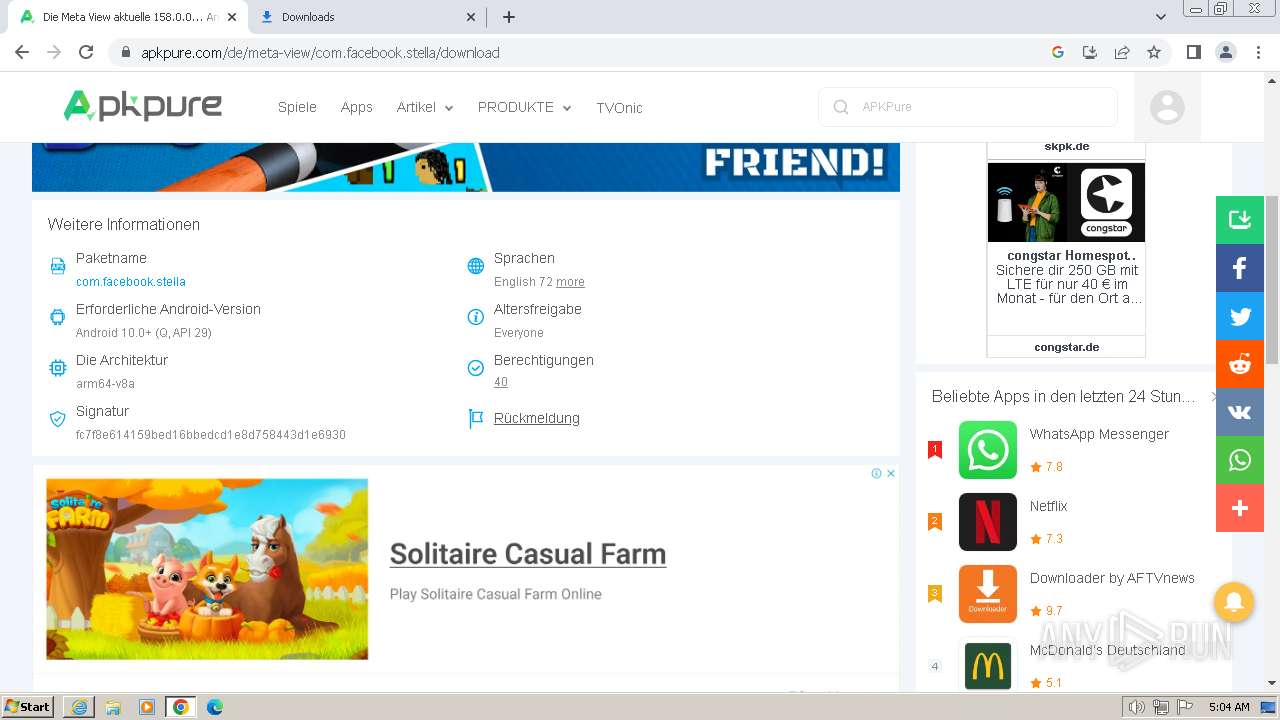Open Microsoft Edge from taskbar

pos(214,706)
